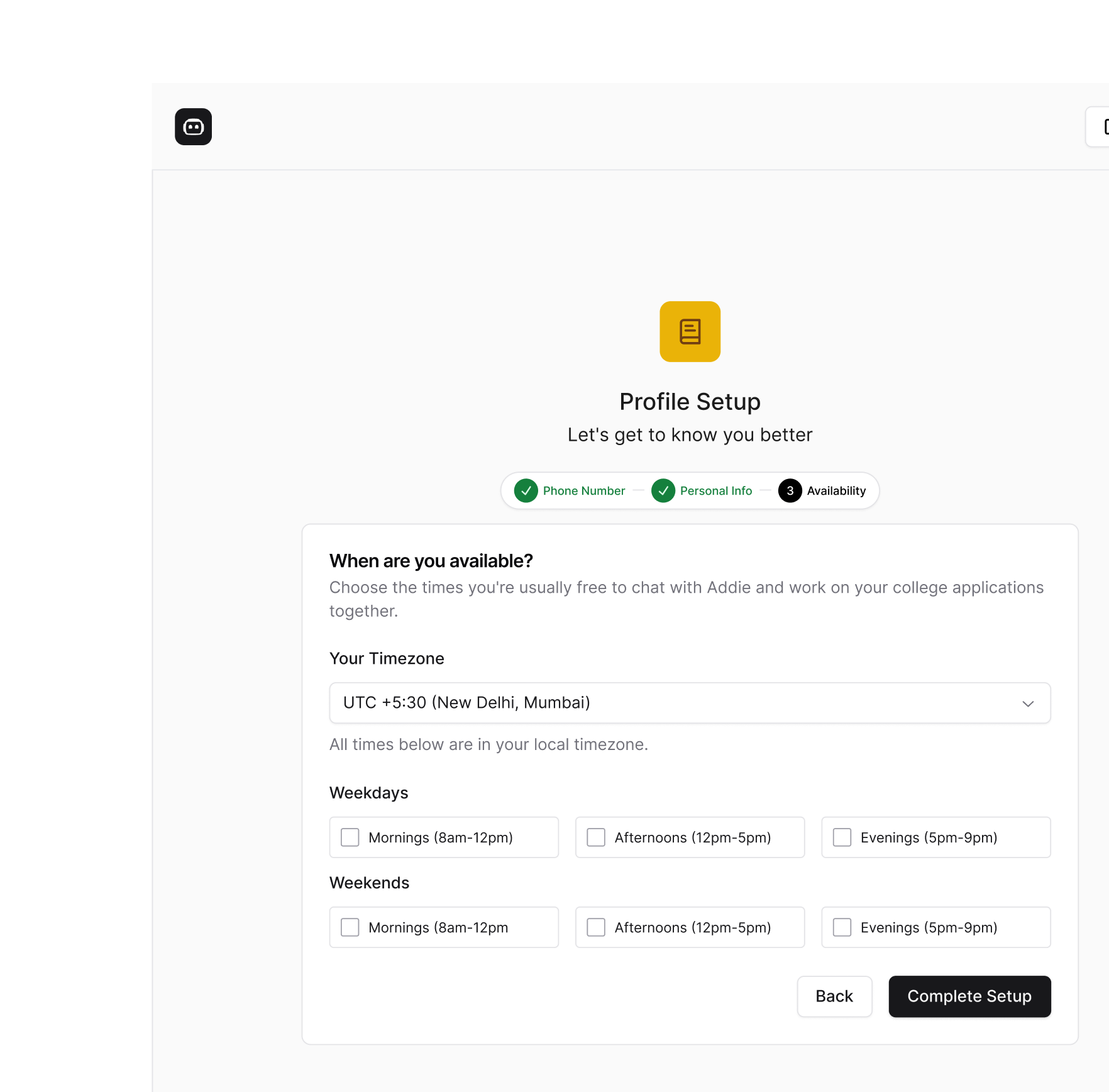
Task: Click the step 3 number circle
Action: [790, 491]
